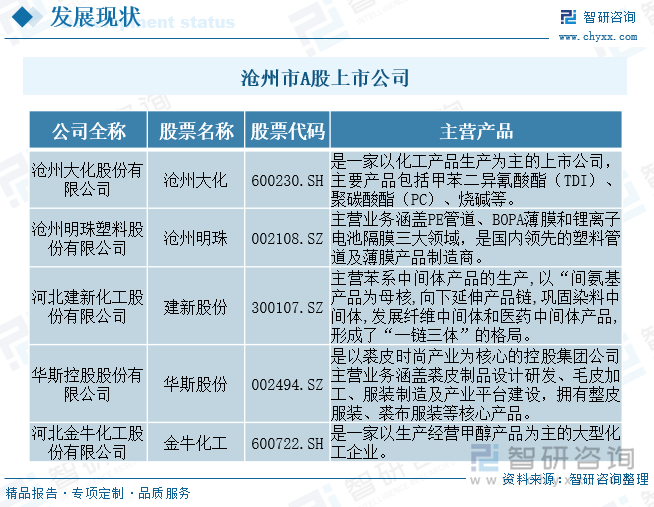Click the PE管道 BOPA薄膜 description cell
The width and height of the screenshot is (654, 507).
(x=476, y=238)
